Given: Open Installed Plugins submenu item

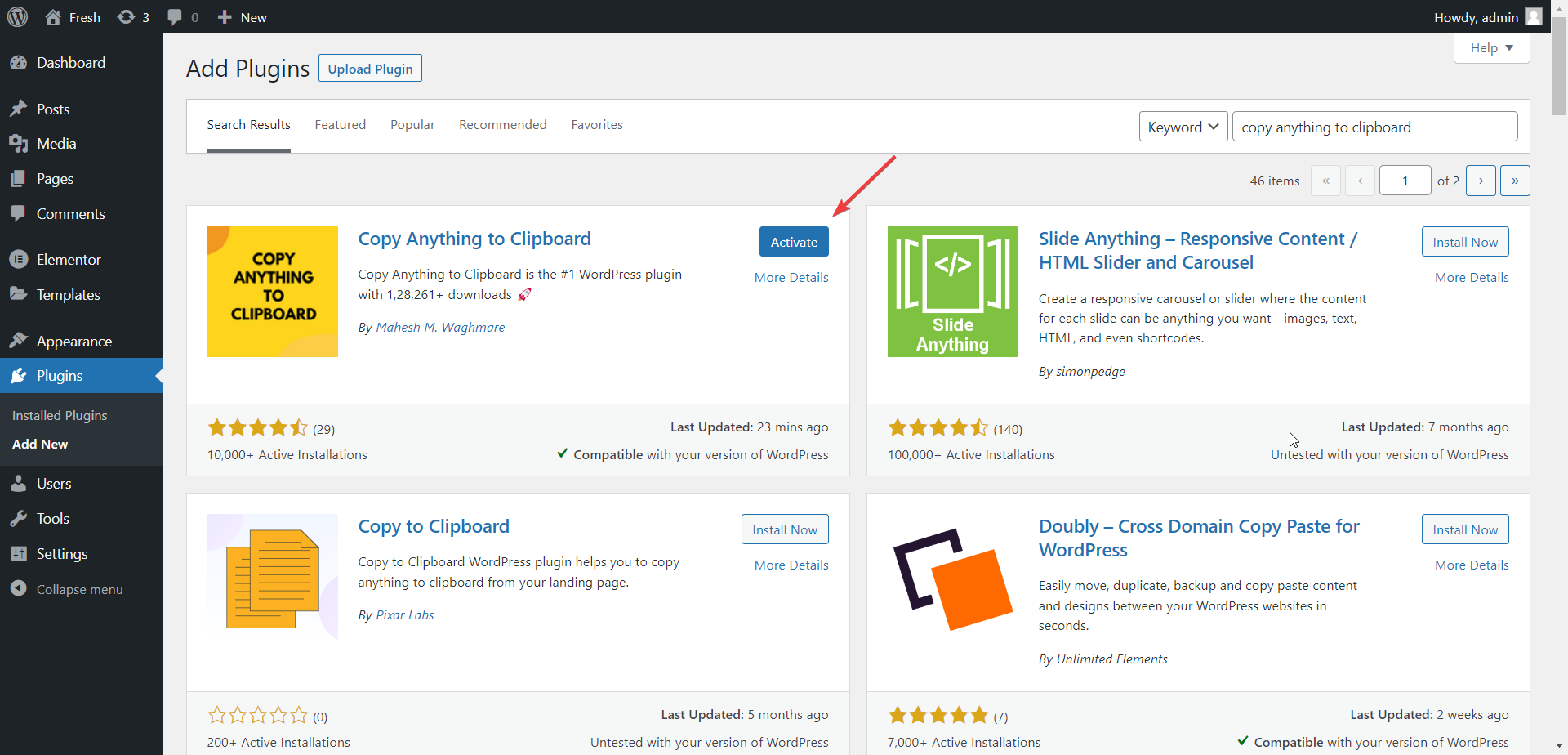Looking at the screenshot, I should pos(60,416).
